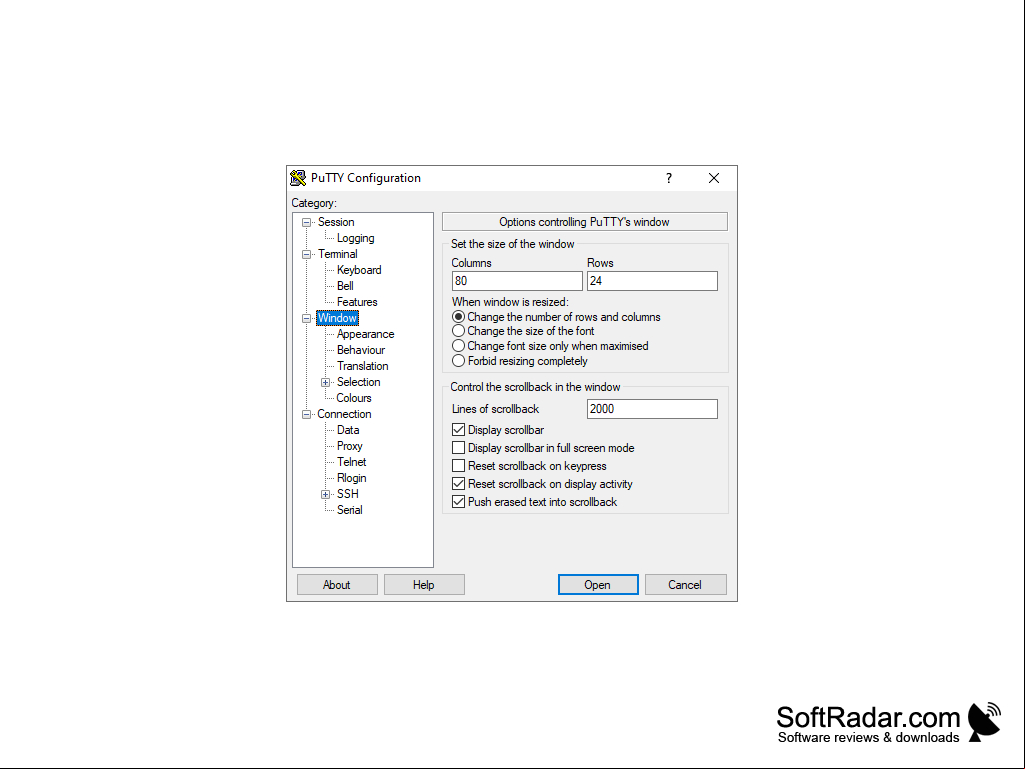Open the Proxy category
Screen dimensions: 1025x769
pyautogui.click(x=350, y=447)
